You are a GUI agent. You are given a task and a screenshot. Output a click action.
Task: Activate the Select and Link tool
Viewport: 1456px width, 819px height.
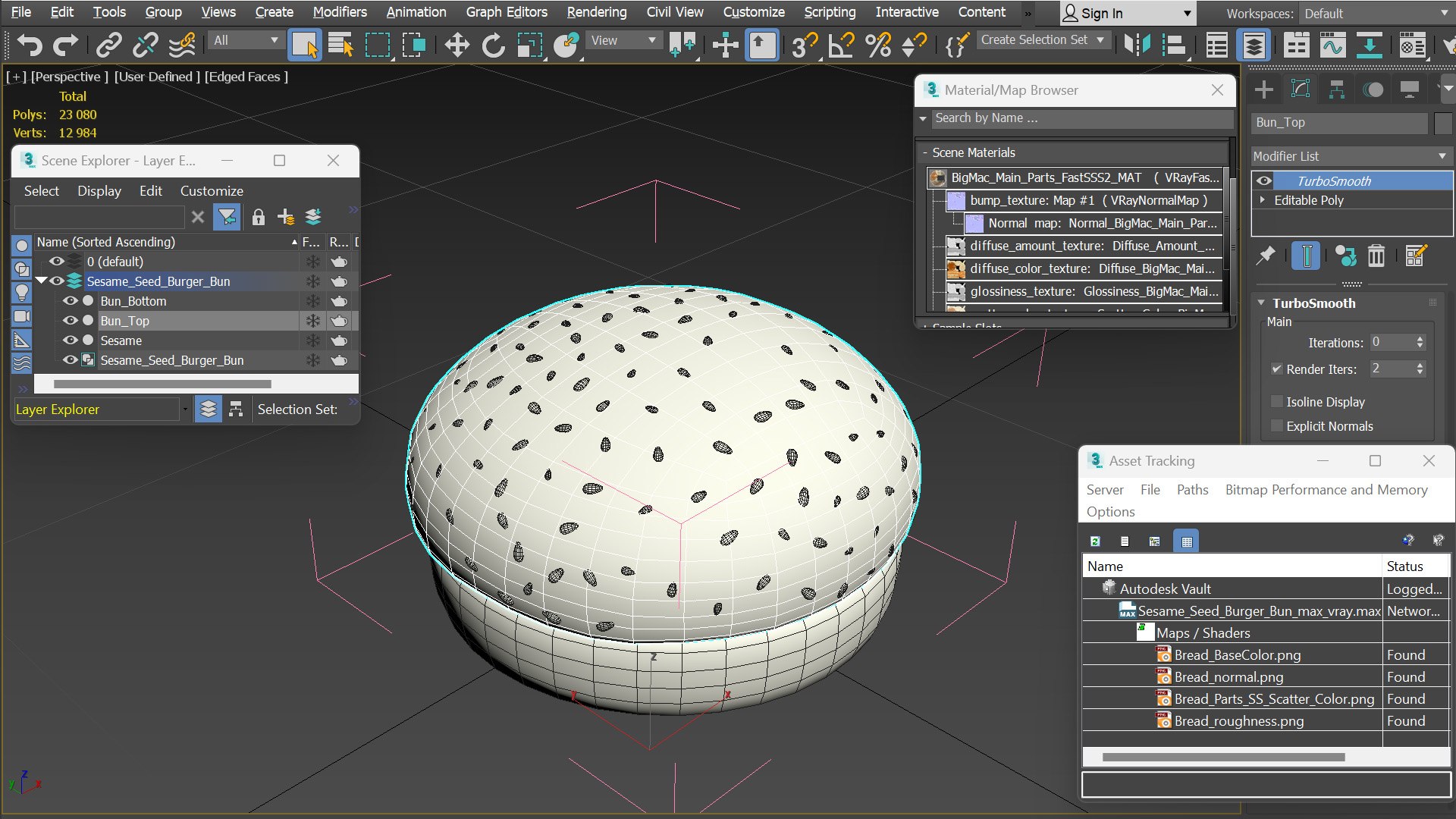click(x=108, y=45)
